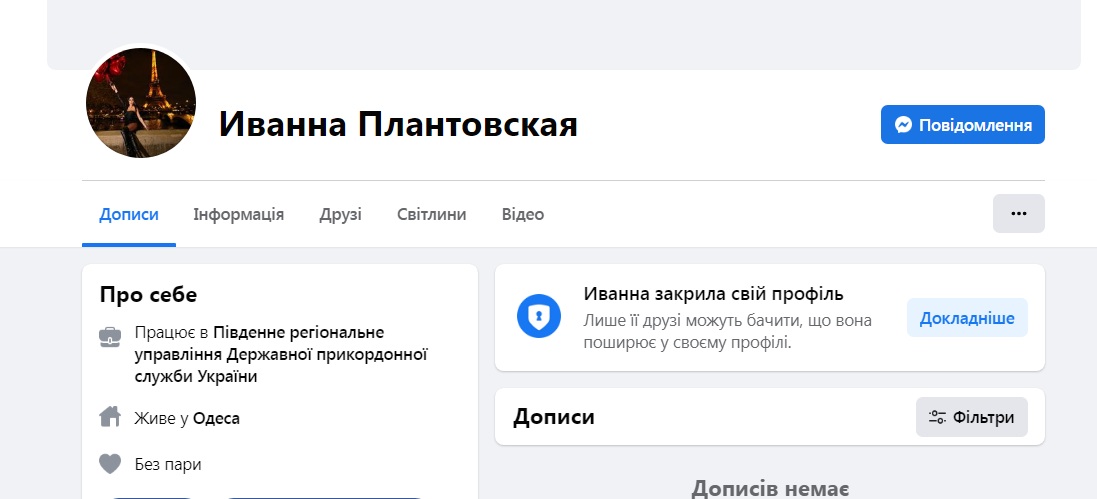Click the blue shield lock icon
This screenshot has width=1097, height=499.
click(539, 317)
